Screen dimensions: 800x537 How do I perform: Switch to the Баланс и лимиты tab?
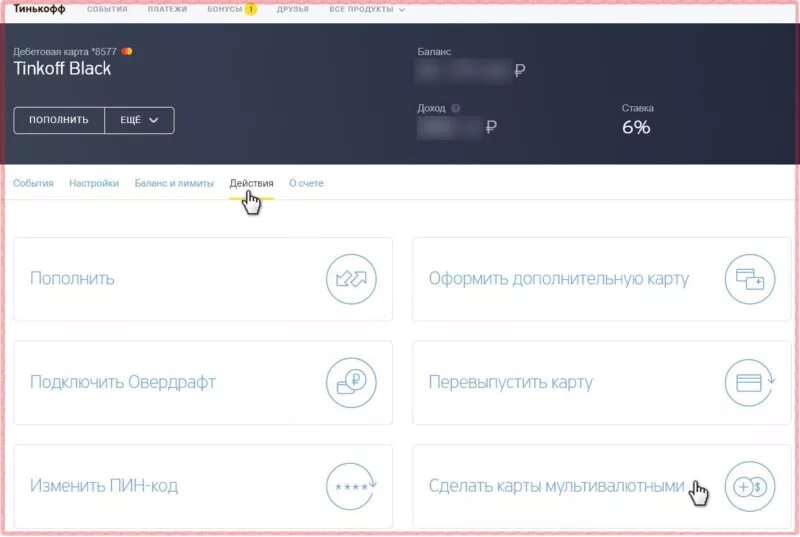point(174,183)
